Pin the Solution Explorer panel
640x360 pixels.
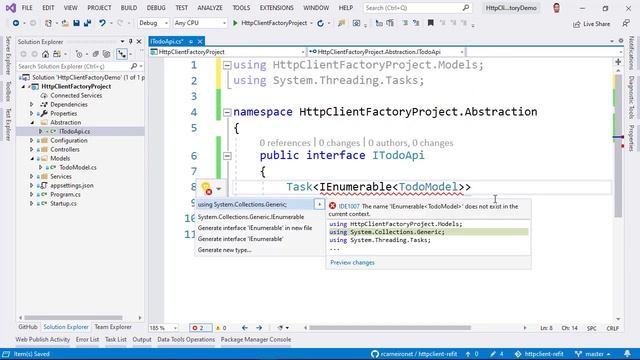131,42
